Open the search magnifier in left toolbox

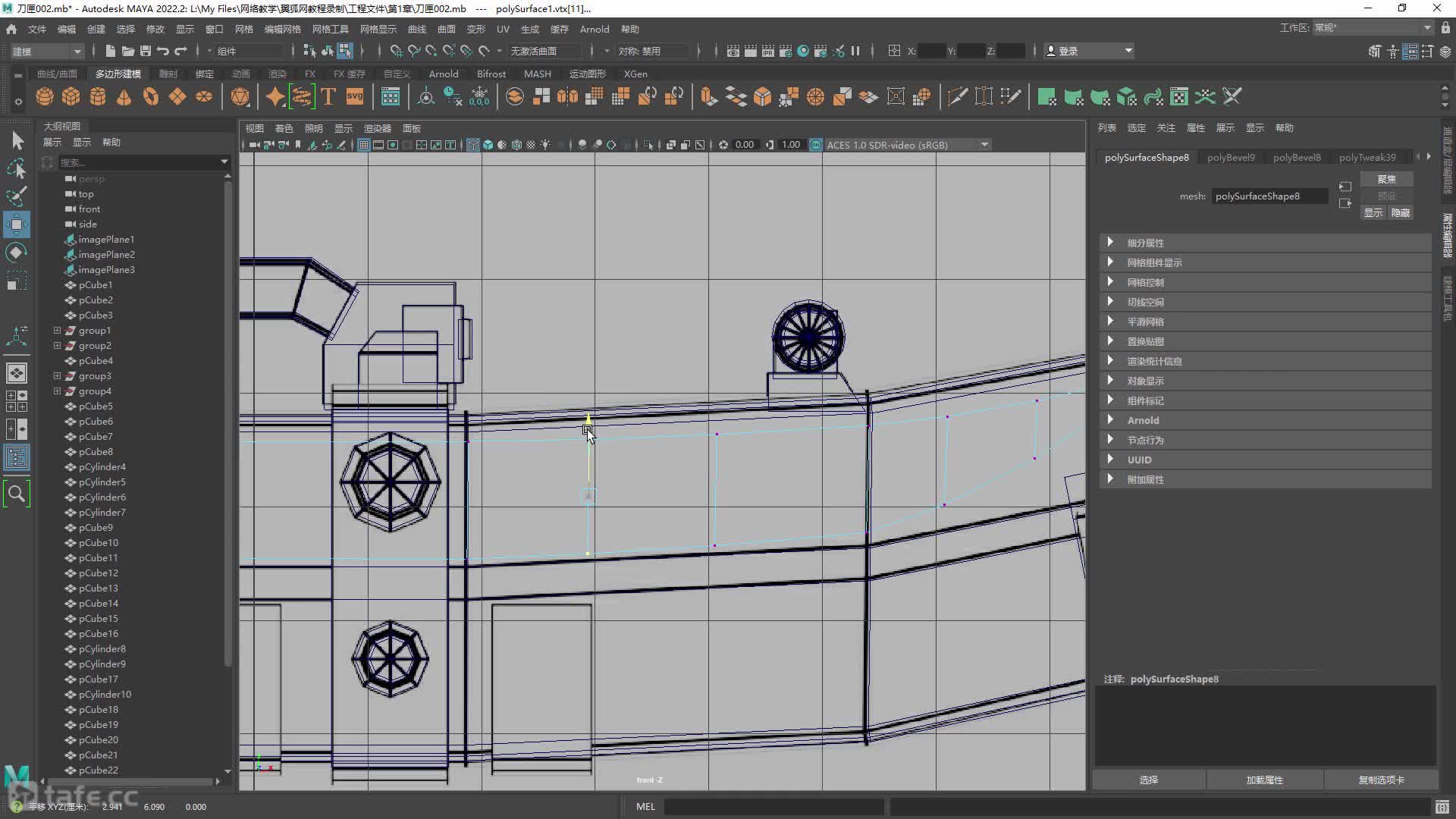pos(17,494)
